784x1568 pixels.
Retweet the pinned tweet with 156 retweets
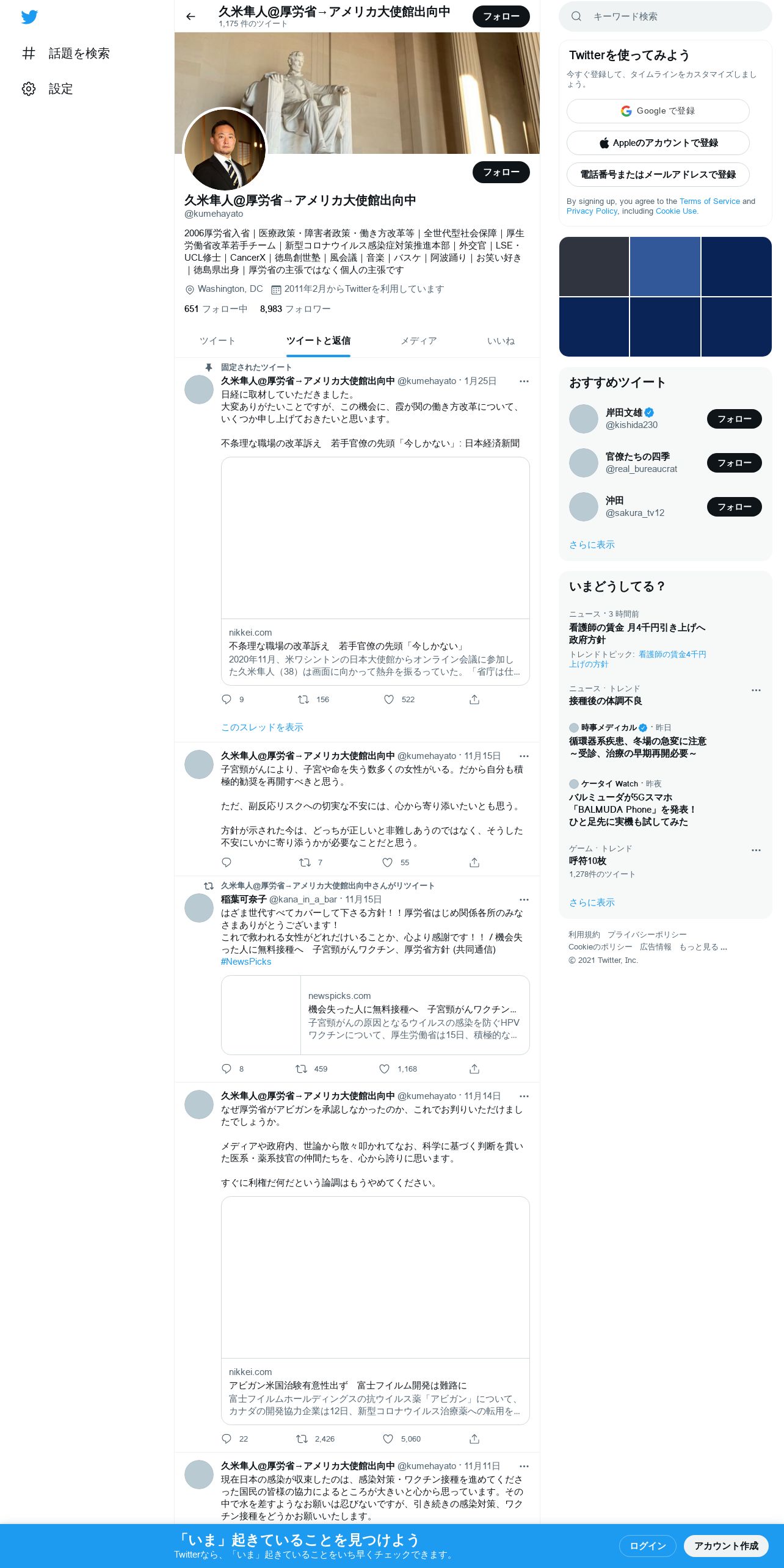[303, 700]
